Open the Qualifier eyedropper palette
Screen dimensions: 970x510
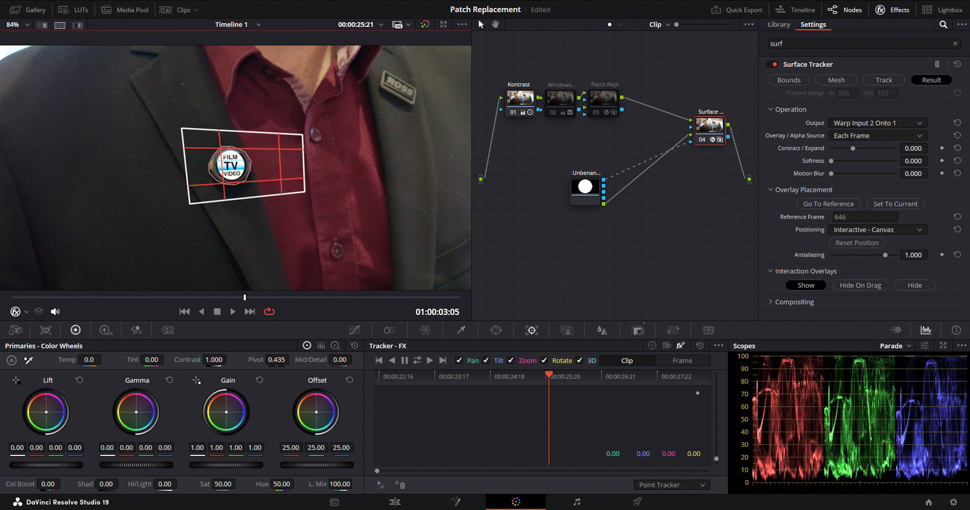click(x=461, y=331)
